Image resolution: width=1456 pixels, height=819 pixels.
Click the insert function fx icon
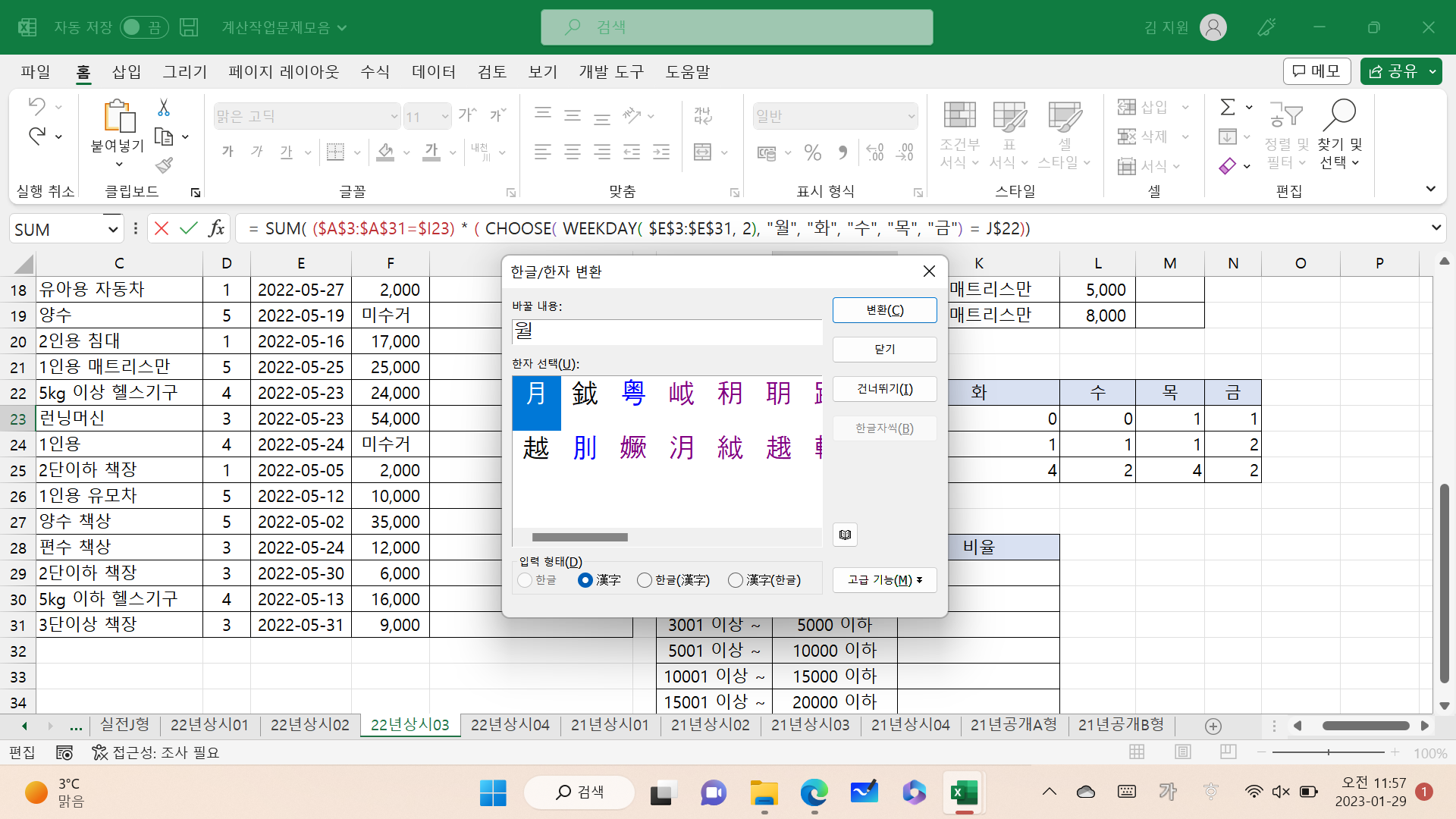217,228
